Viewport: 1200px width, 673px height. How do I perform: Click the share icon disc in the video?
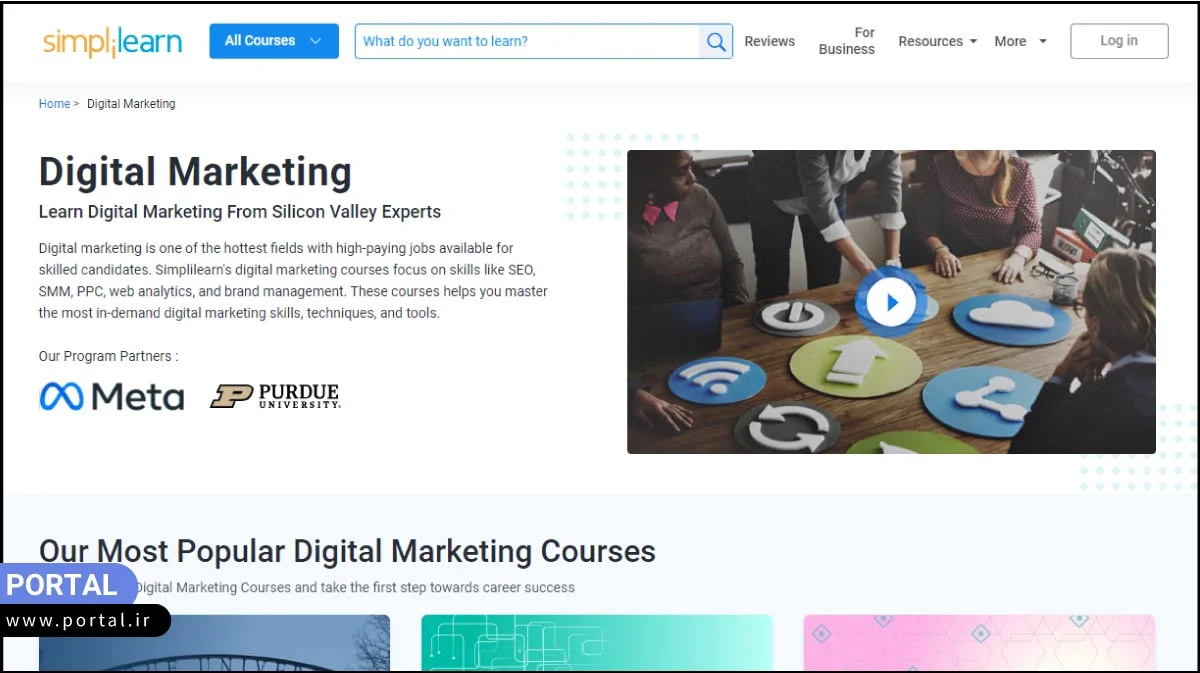tap(982, 396)
